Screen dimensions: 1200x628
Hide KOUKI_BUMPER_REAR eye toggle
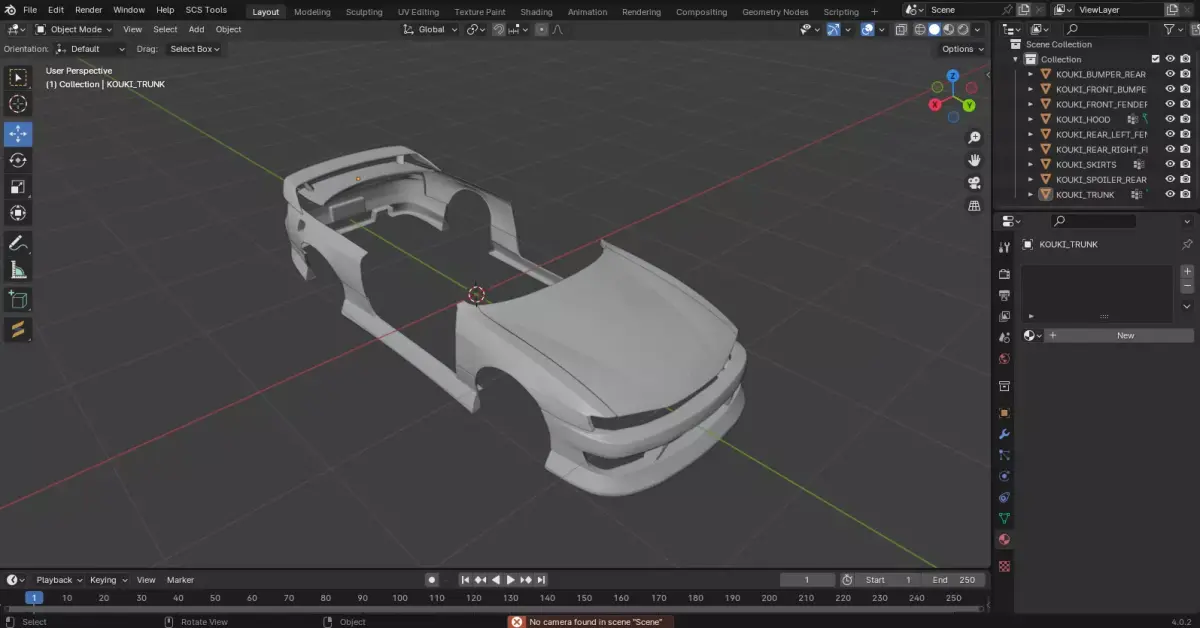(x=1170, y=74)
